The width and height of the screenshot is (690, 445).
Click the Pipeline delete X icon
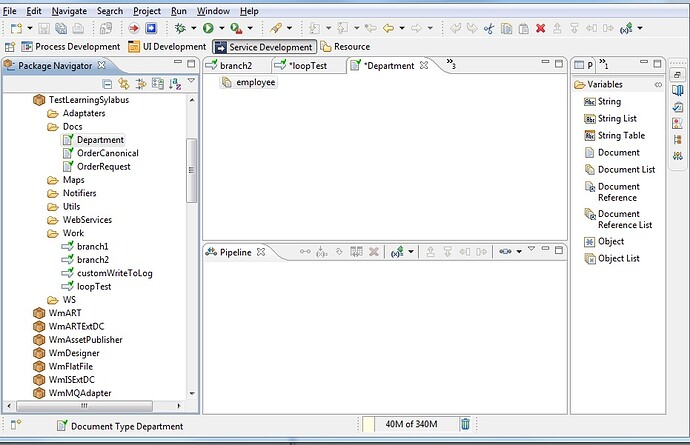click(374, 252)
